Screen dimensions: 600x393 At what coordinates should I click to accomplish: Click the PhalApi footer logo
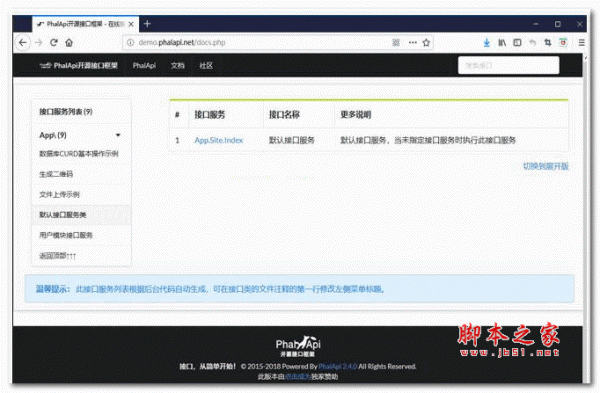tap(298, 346)
